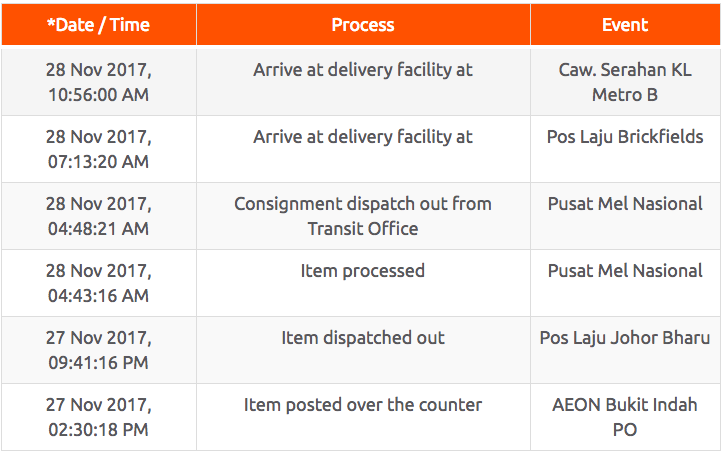Select the 28 Nov 2017 10:56:00 AM timestamp
Screen dimensions: 724x454
click(x=99, y=82)
